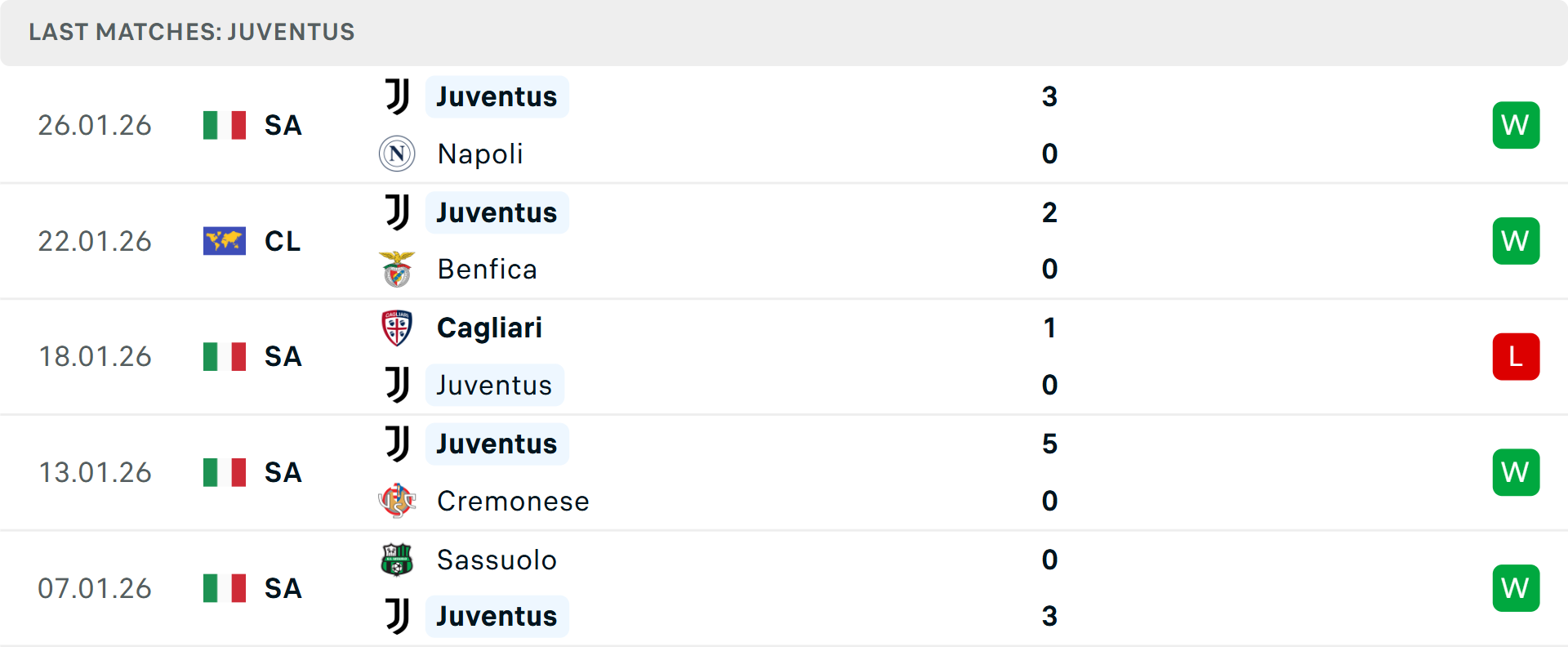Click the Juventus club crest next to Napoli match
Screen dimensions: 1568x647
[397, 96]
